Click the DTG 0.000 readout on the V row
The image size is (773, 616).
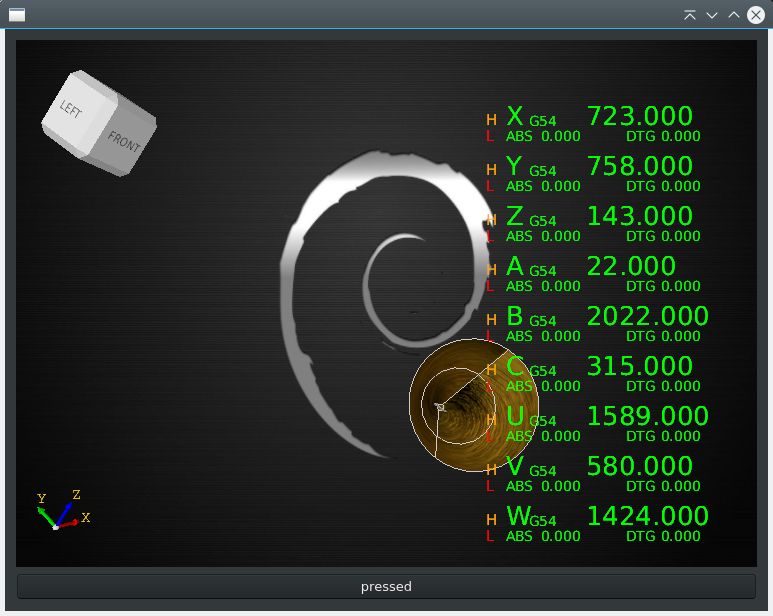click(663, 486)
